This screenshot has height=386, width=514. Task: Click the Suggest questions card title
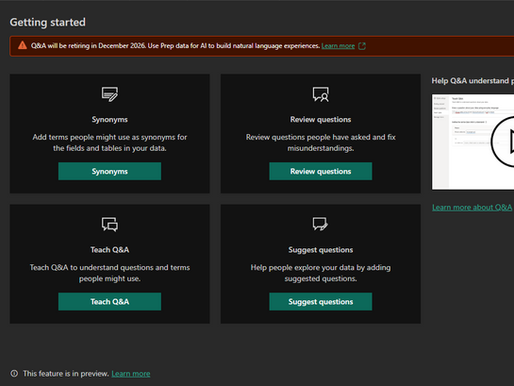pos(321,250)
